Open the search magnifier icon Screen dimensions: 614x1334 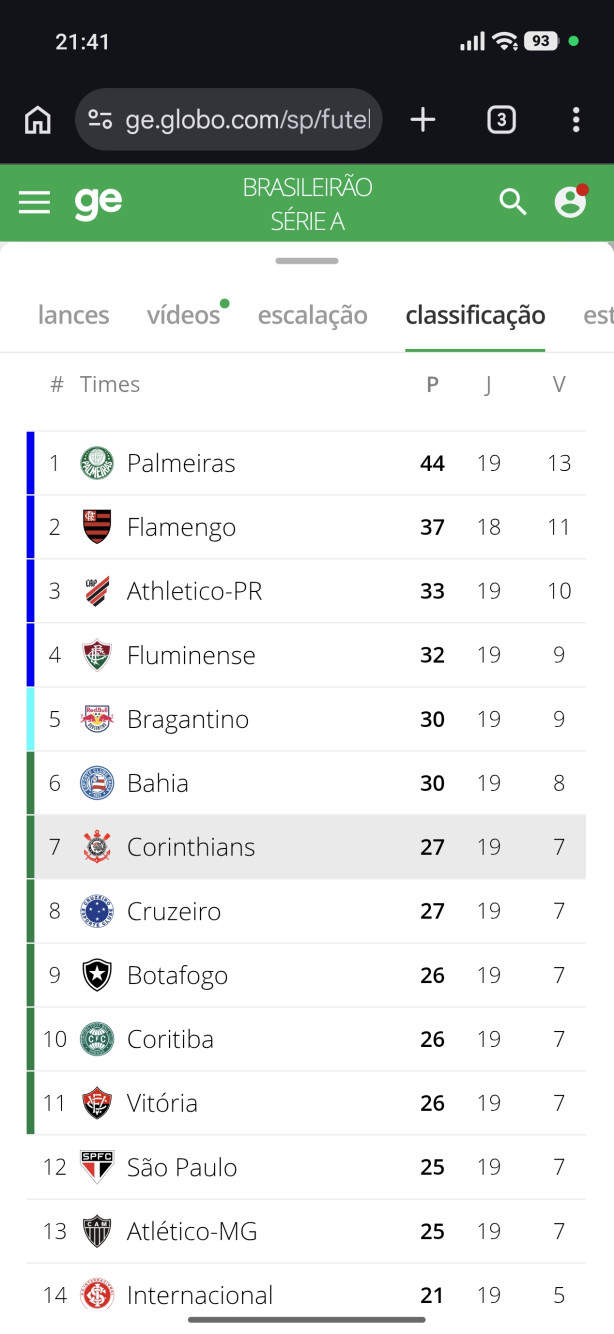click(513, 202)
